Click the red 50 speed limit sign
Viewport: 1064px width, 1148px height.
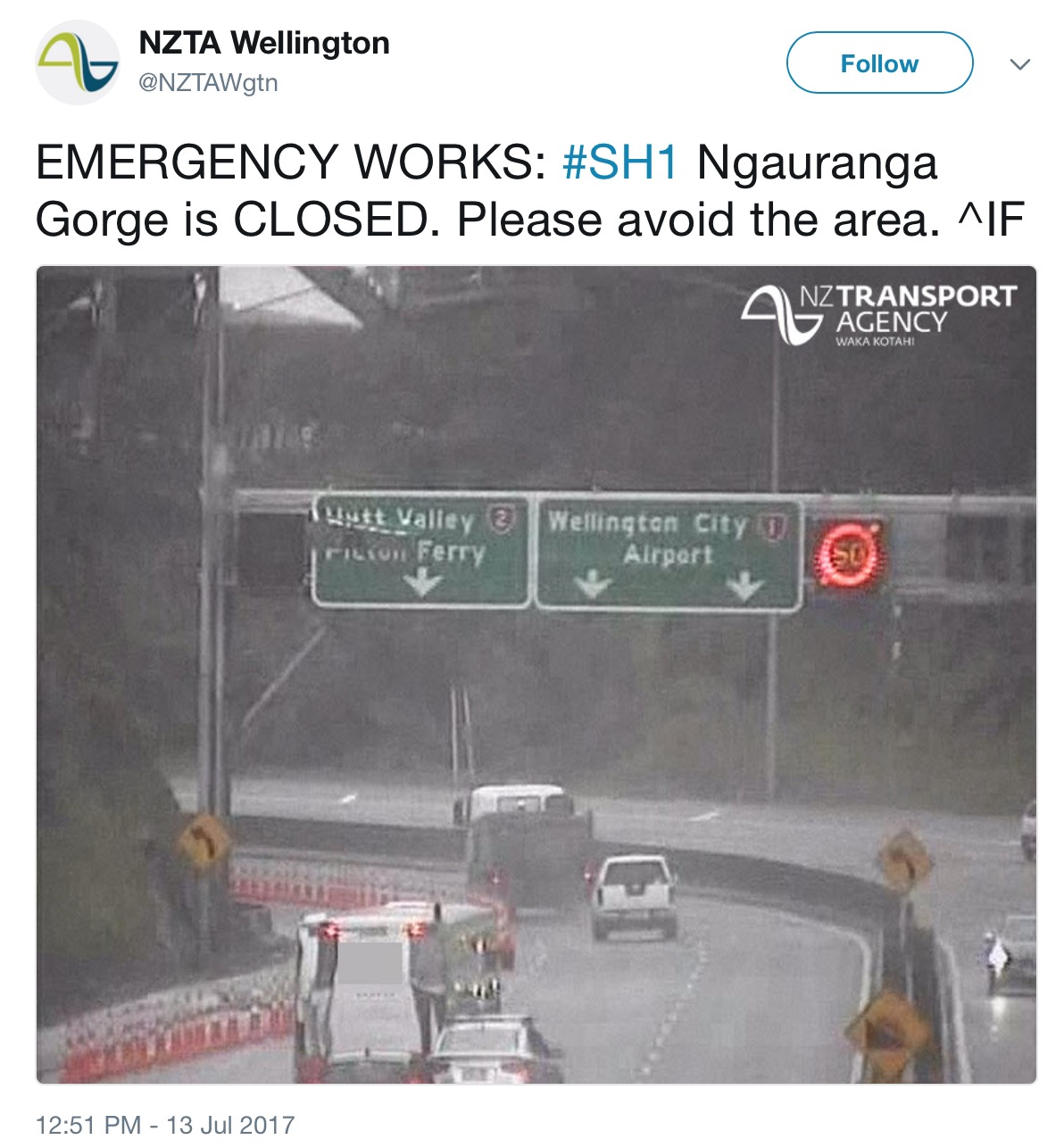[x=848, y=556]
